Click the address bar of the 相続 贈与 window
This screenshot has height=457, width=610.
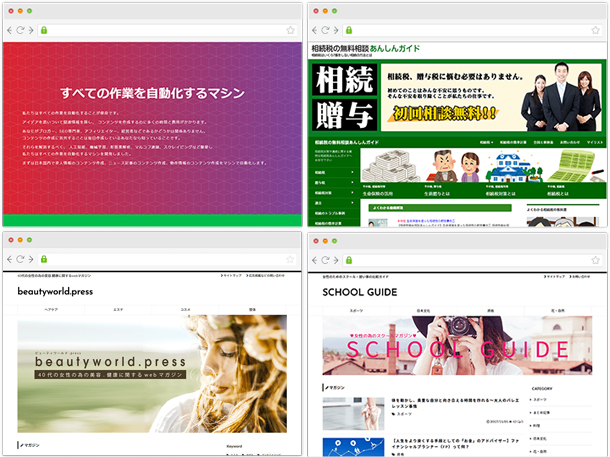(x=472, y=30)
